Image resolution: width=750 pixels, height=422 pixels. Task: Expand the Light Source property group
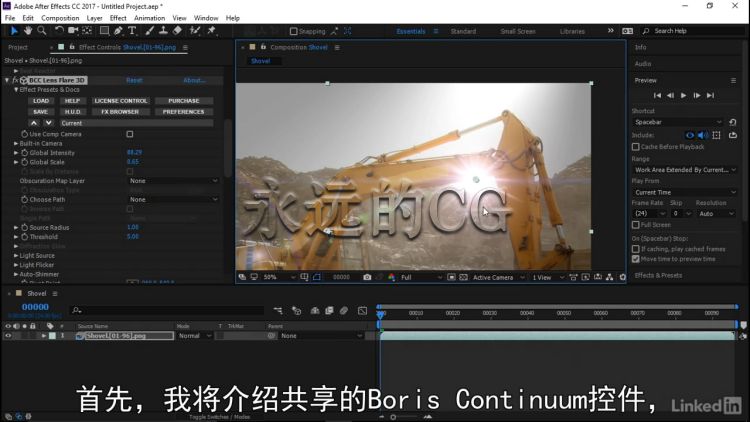coord(16,255)
